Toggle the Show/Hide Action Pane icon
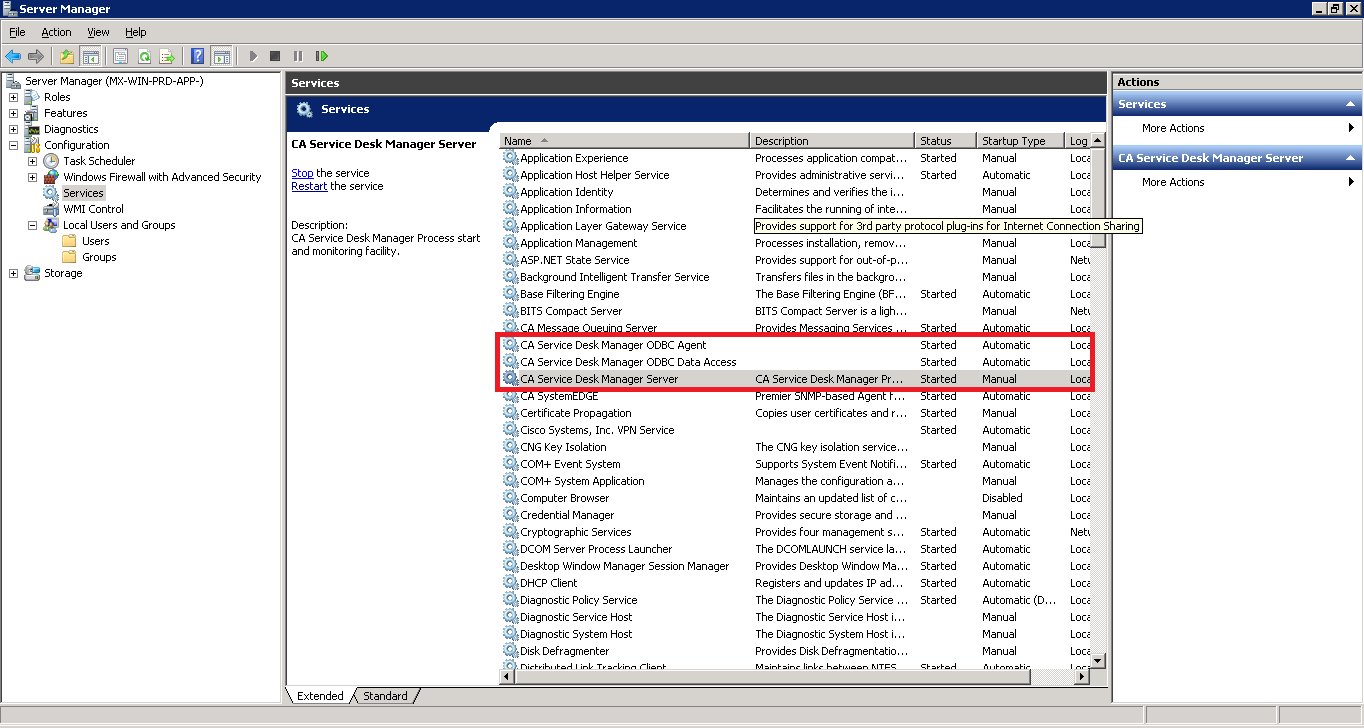This screenshot has width=1364, height=728. (221, 56)
